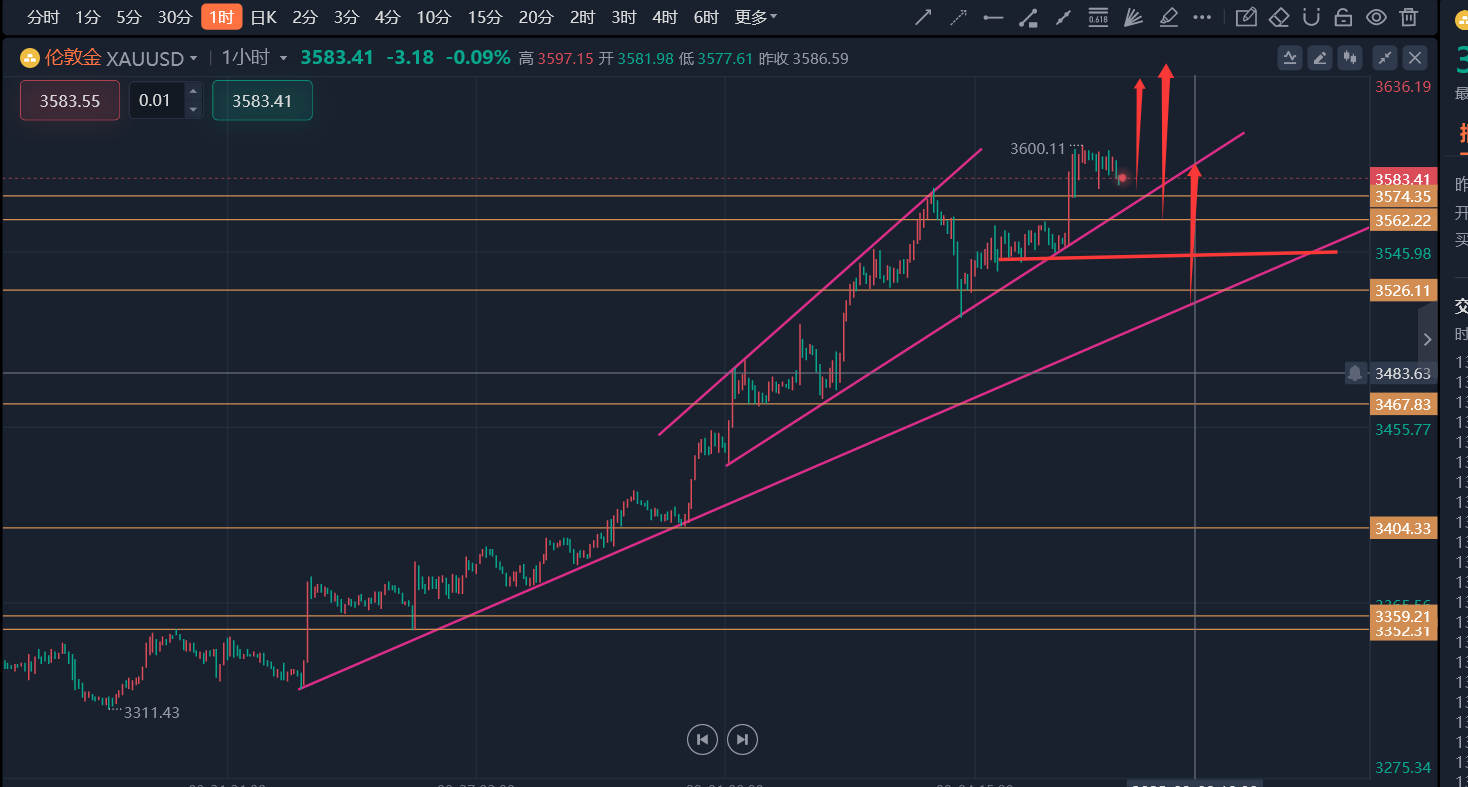Choose the fan lines drawing tool
This screenshot has height=787, width=1468.
(x=1133, y=17)
